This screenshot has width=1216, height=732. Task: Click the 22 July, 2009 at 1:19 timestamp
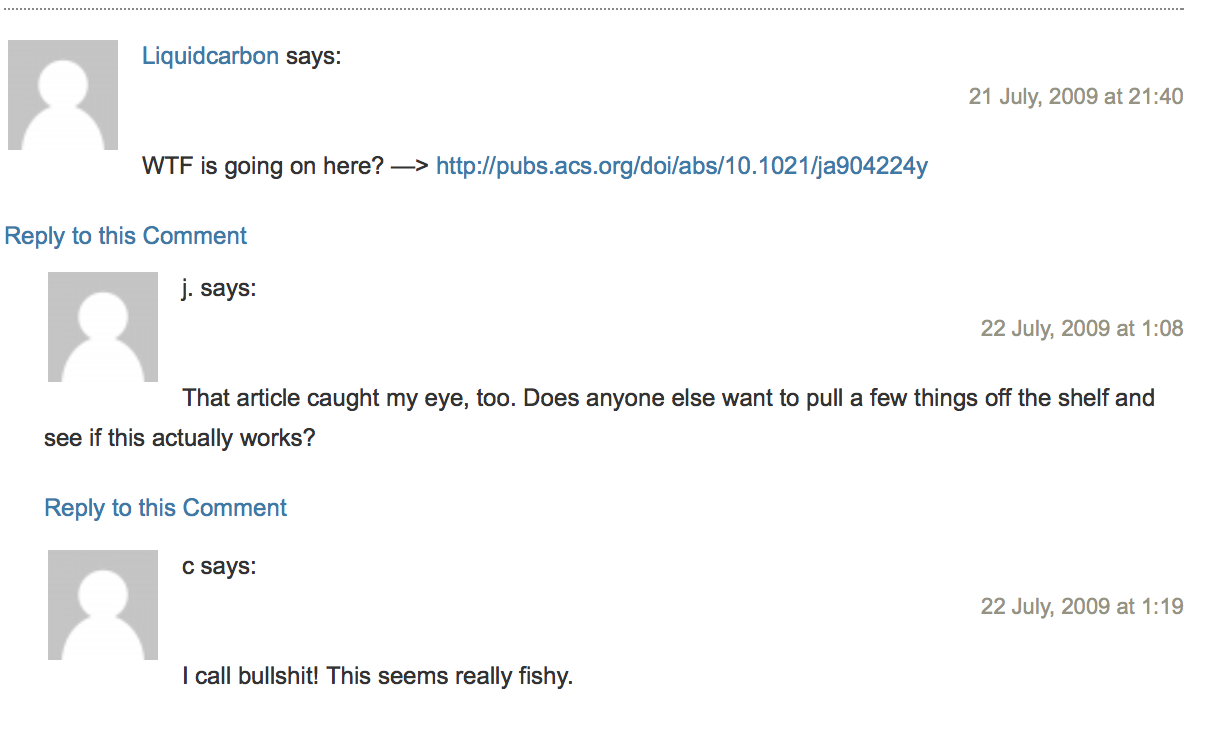pos(1082,607)
